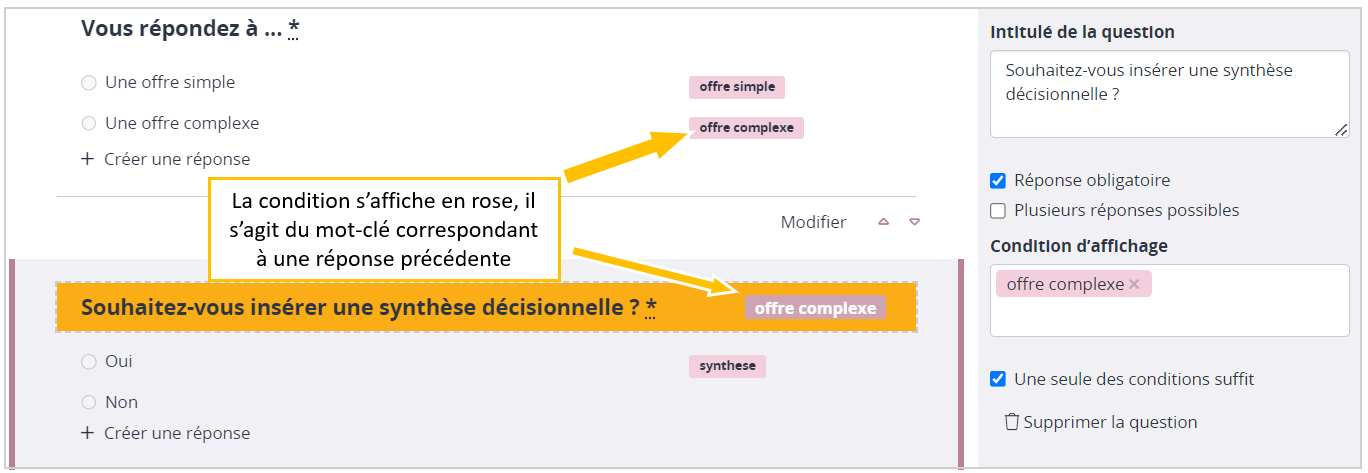Move question down with the down arrow
The width and height of the screenshot is (1368, 473).
[x=914, y=222]
